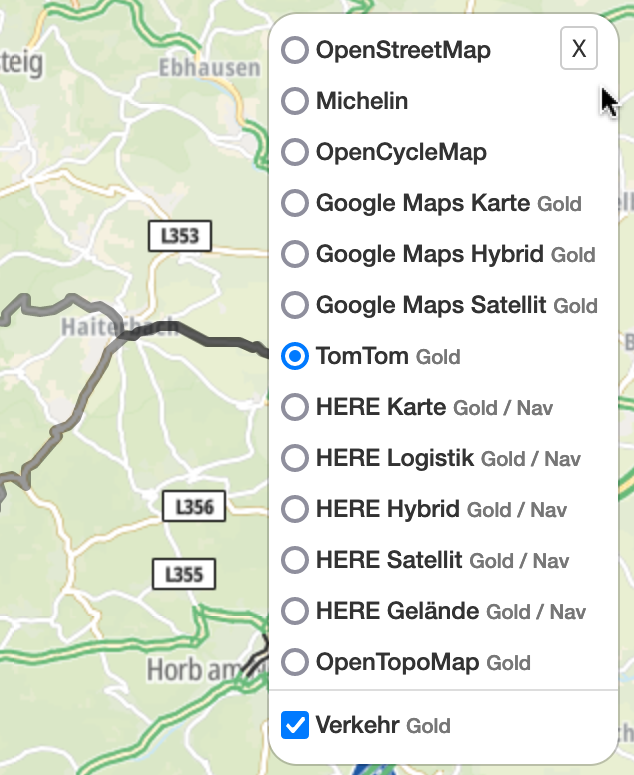
Task: Enable Google Maps Satellit view
Action: pos(295,305)
